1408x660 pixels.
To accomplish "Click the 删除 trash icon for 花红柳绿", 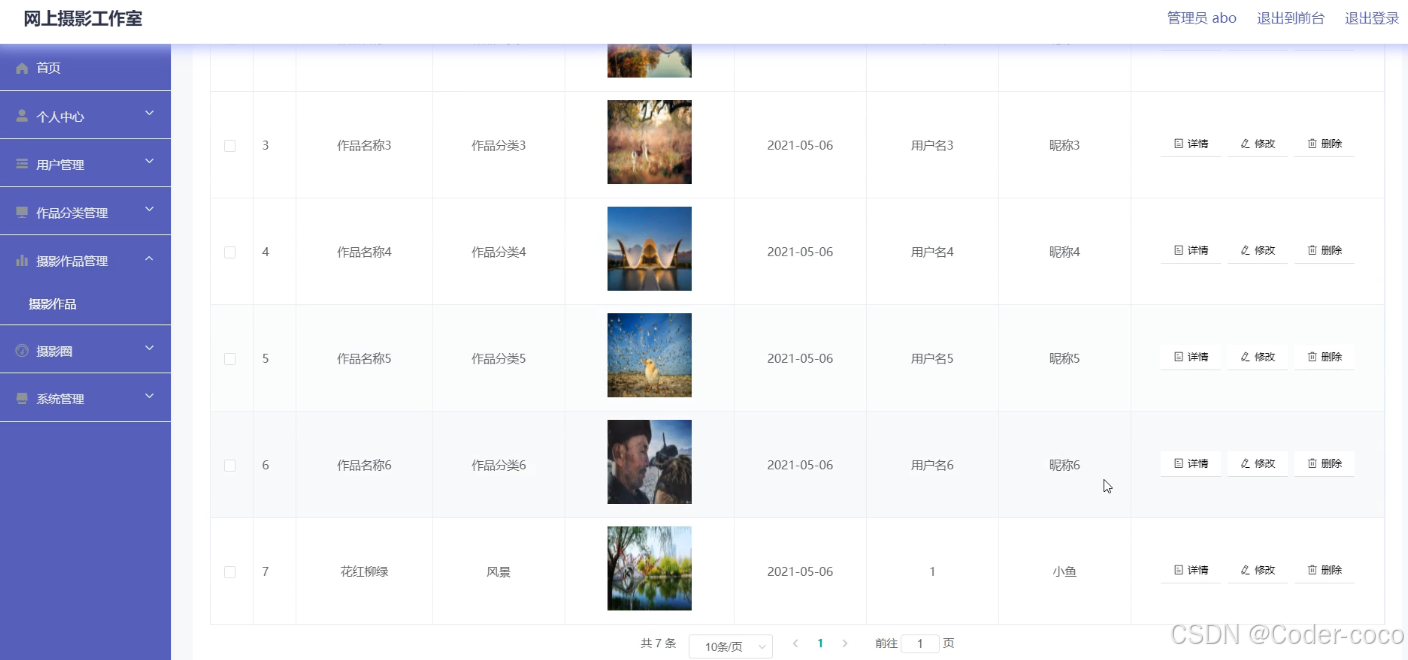I will coord(1312,570).
